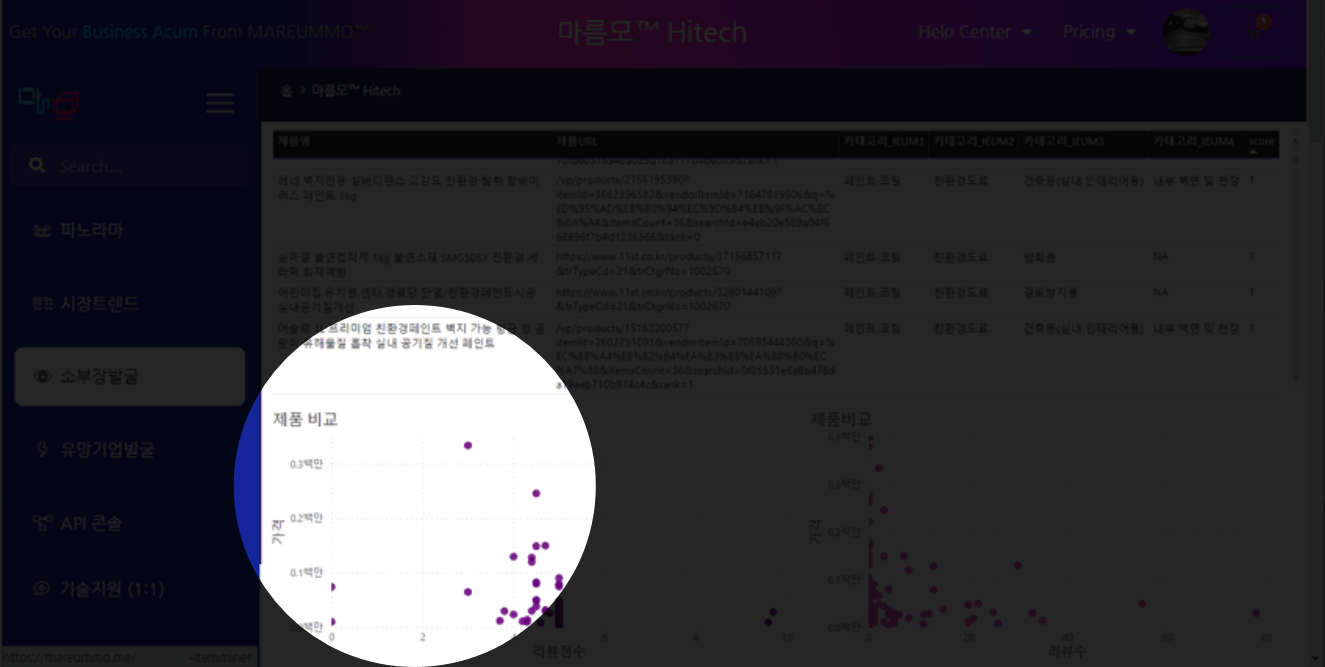Open the shopping cart icon with badge
This screenshot has height=667, width=1325.
[1258, 30]
